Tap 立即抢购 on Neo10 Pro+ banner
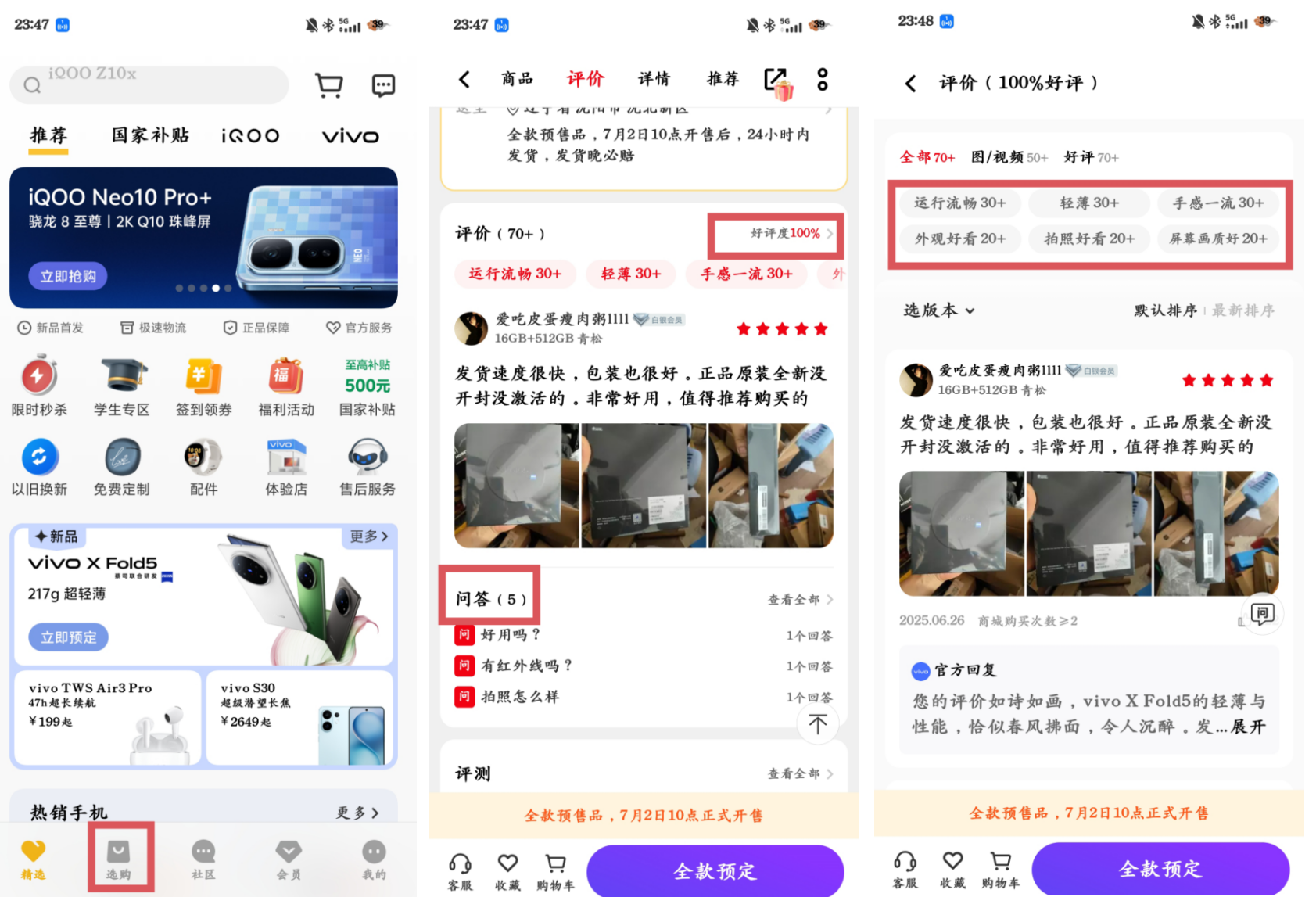The image size is (1316, 897). [68, 276]
